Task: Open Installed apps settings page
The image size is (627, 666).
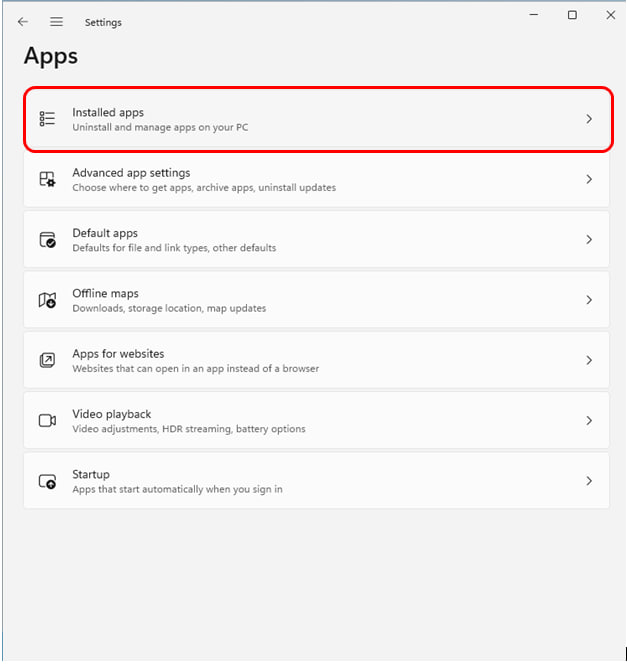Action: (x=318, y=119)
